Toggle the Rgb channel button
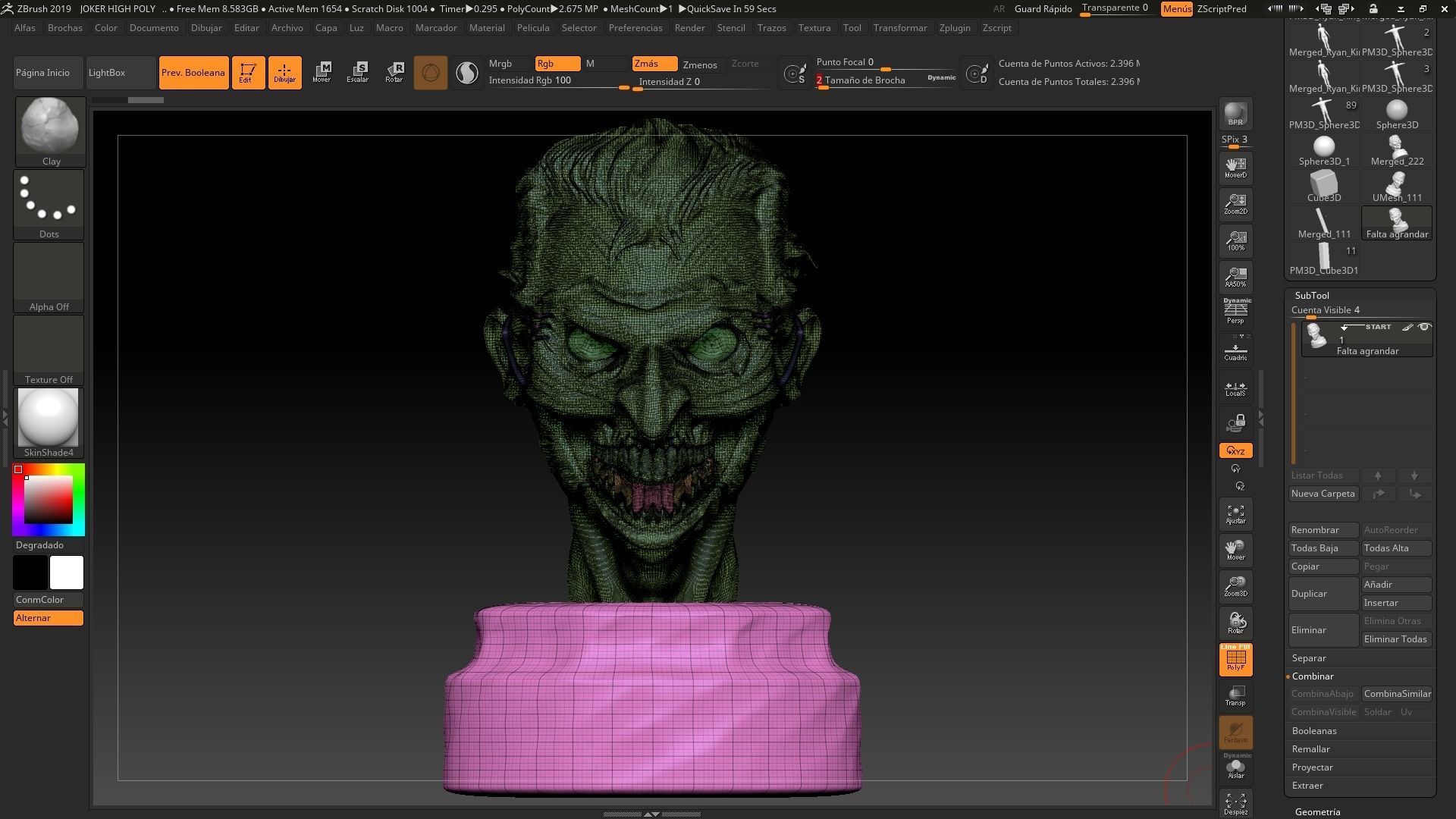This screenshot has width=1456, height=819. tap(557, 64)
